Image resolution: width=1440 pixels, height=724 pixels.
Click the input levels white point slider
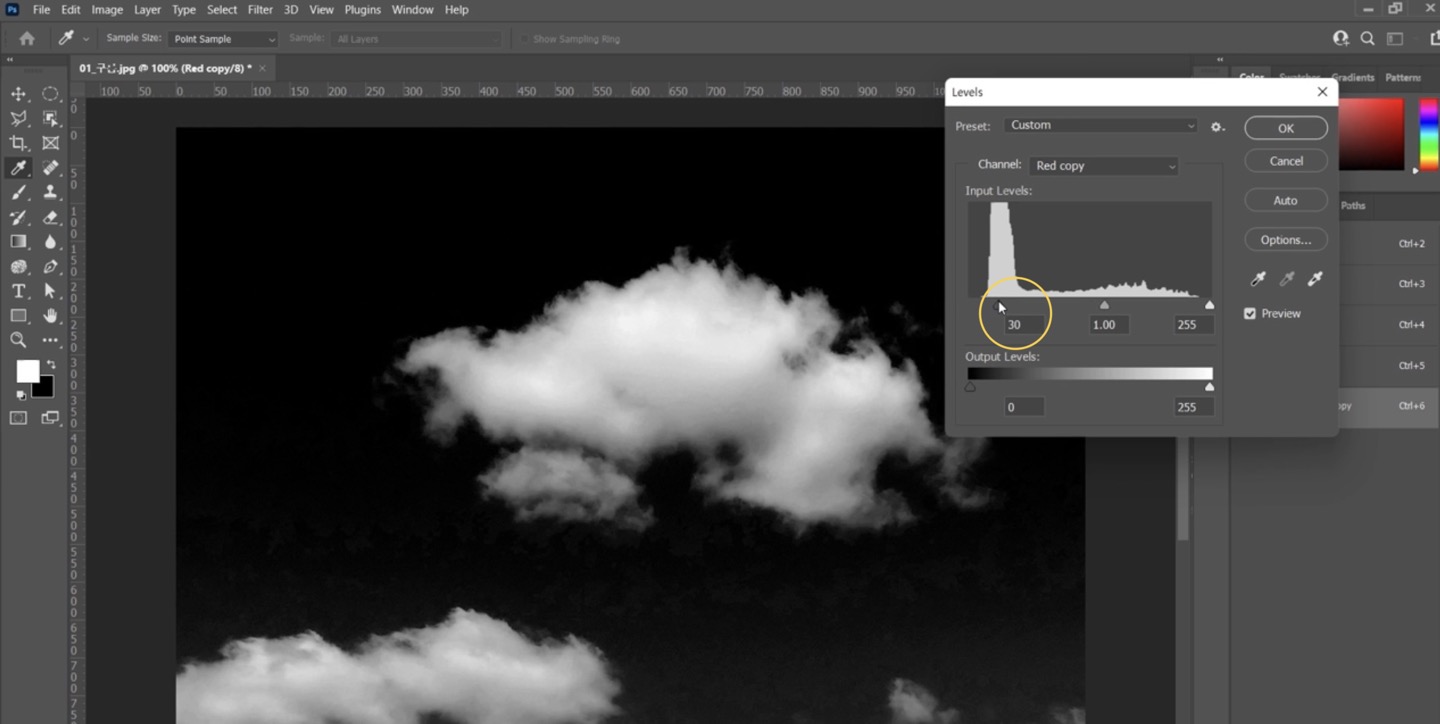click(1209, 305)
